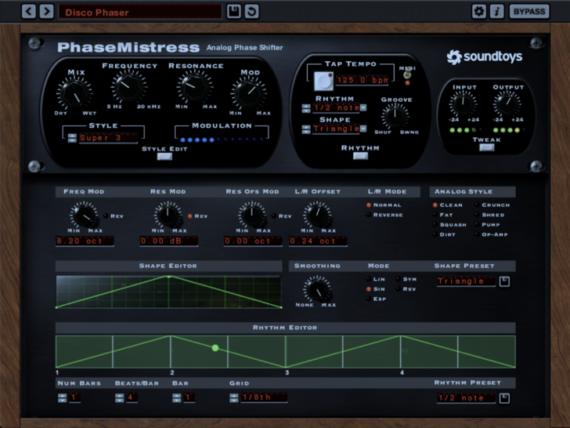Viewport: 570px width, 428px height.
Task: Click the Frequency knob
Action: point(129,87)
